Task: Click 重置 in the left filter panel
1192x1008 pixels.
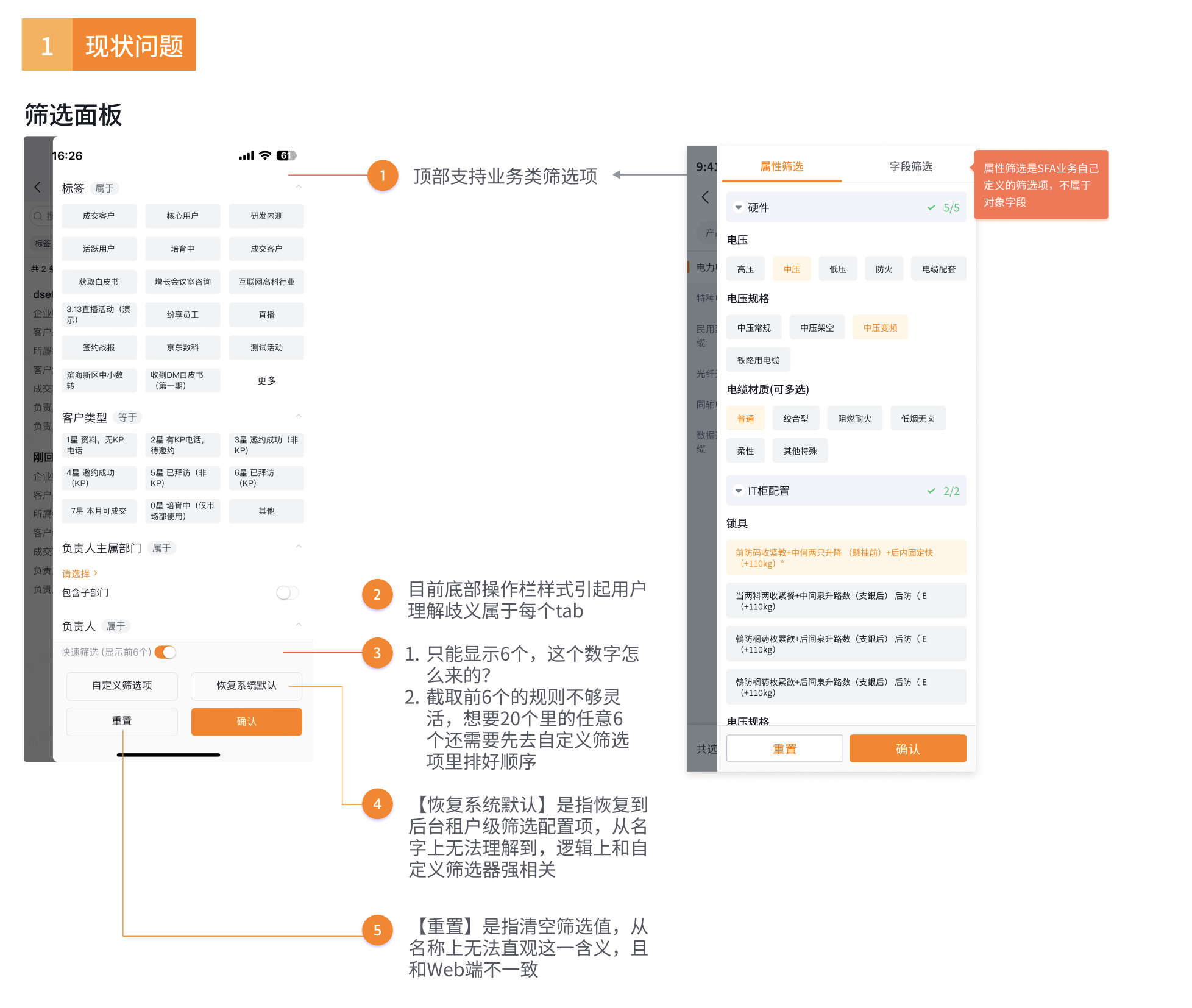Action: (122, 721)
